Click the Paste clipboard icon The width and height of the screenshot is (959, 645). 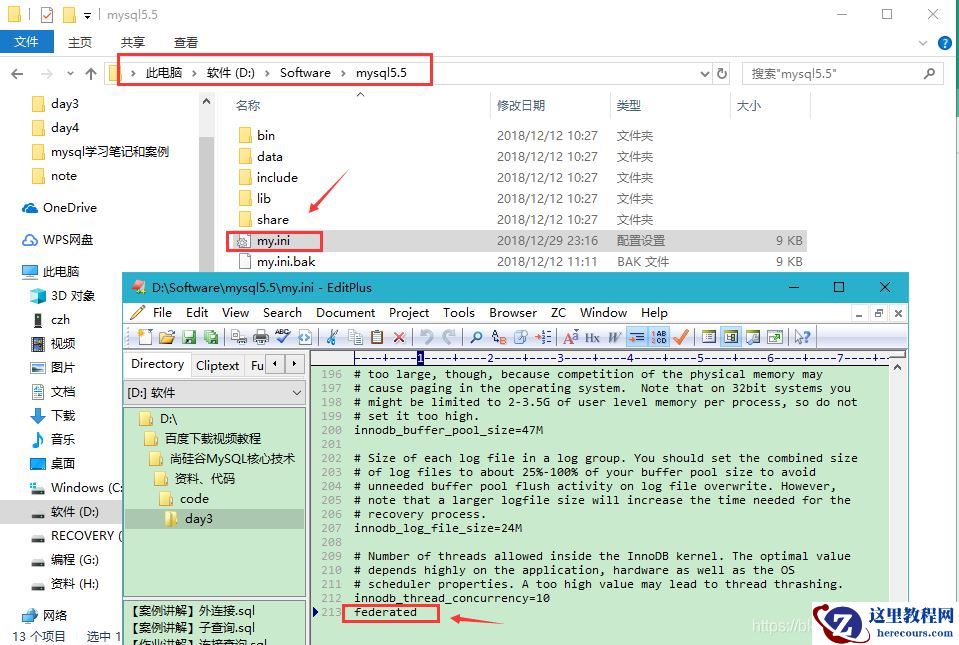(x=377, y=337)
